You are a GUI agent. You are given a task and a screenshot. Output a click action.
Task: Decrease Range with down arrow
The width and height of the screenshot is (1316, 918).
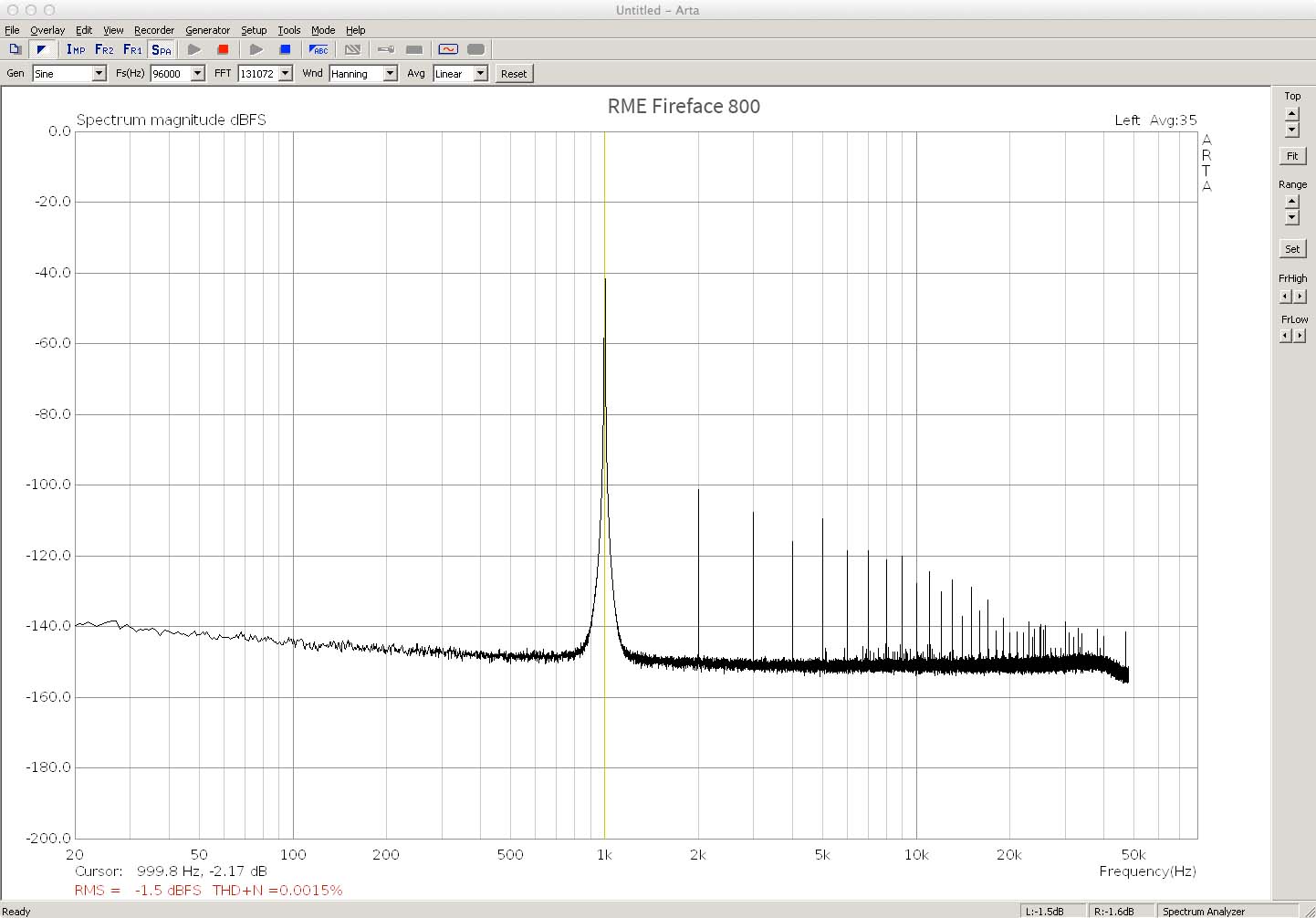pos(1291,217)
